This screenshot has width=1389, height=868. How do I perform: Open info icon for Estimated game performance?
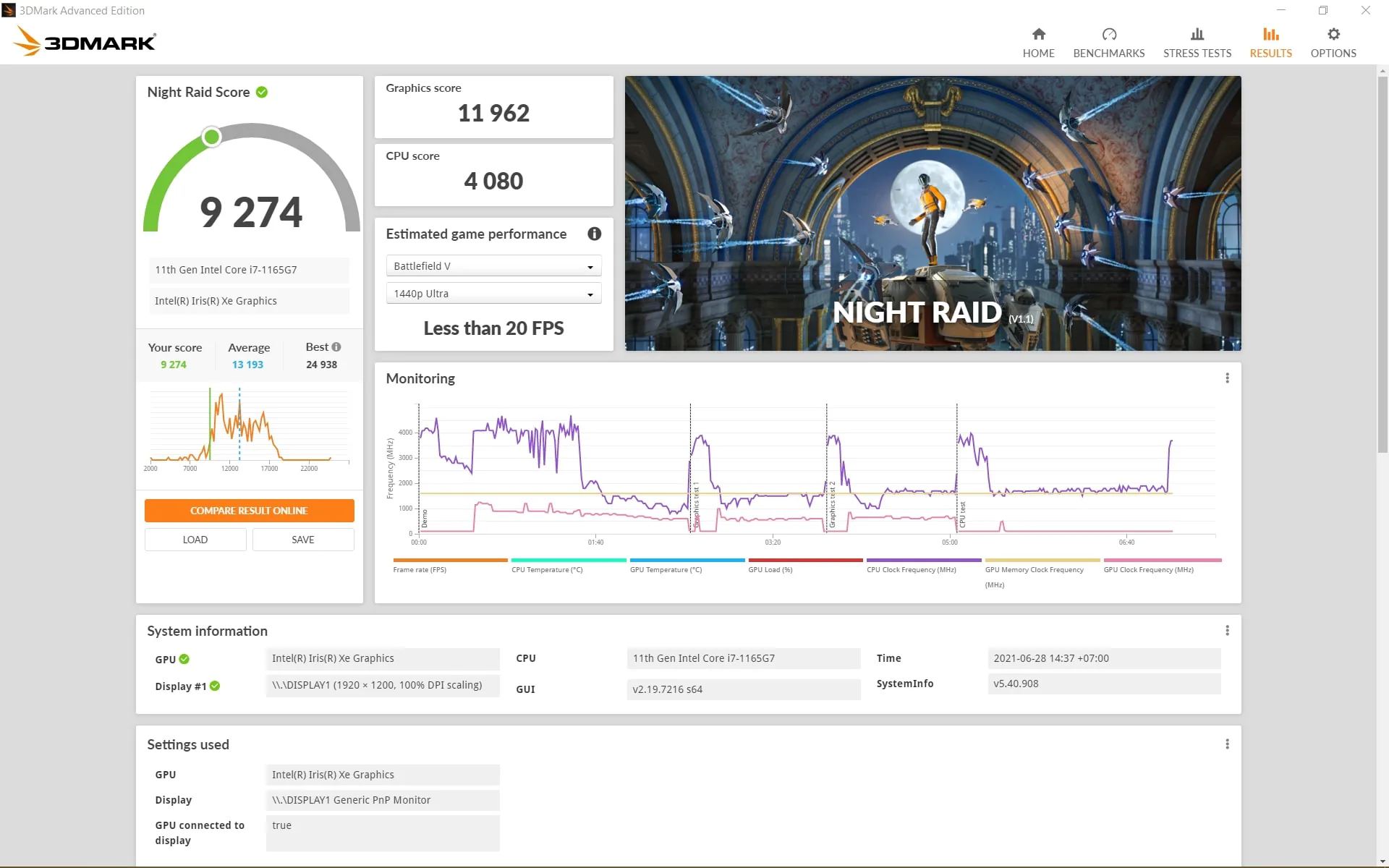[594, 234]
